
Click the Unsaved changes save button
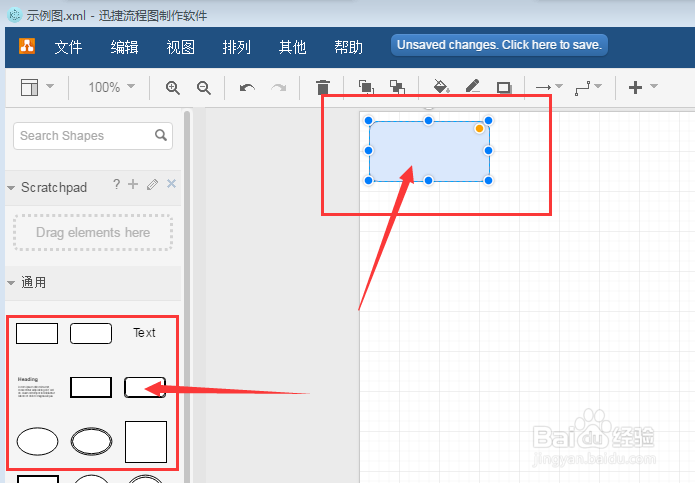(x=499, y=45)
